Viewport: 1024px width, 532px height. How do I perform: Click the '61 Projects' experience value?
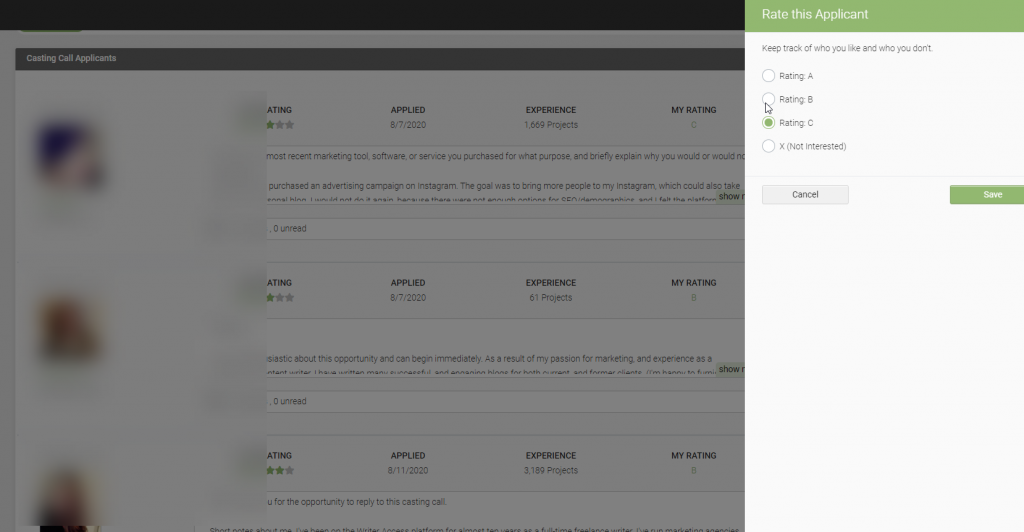[551, 298]
